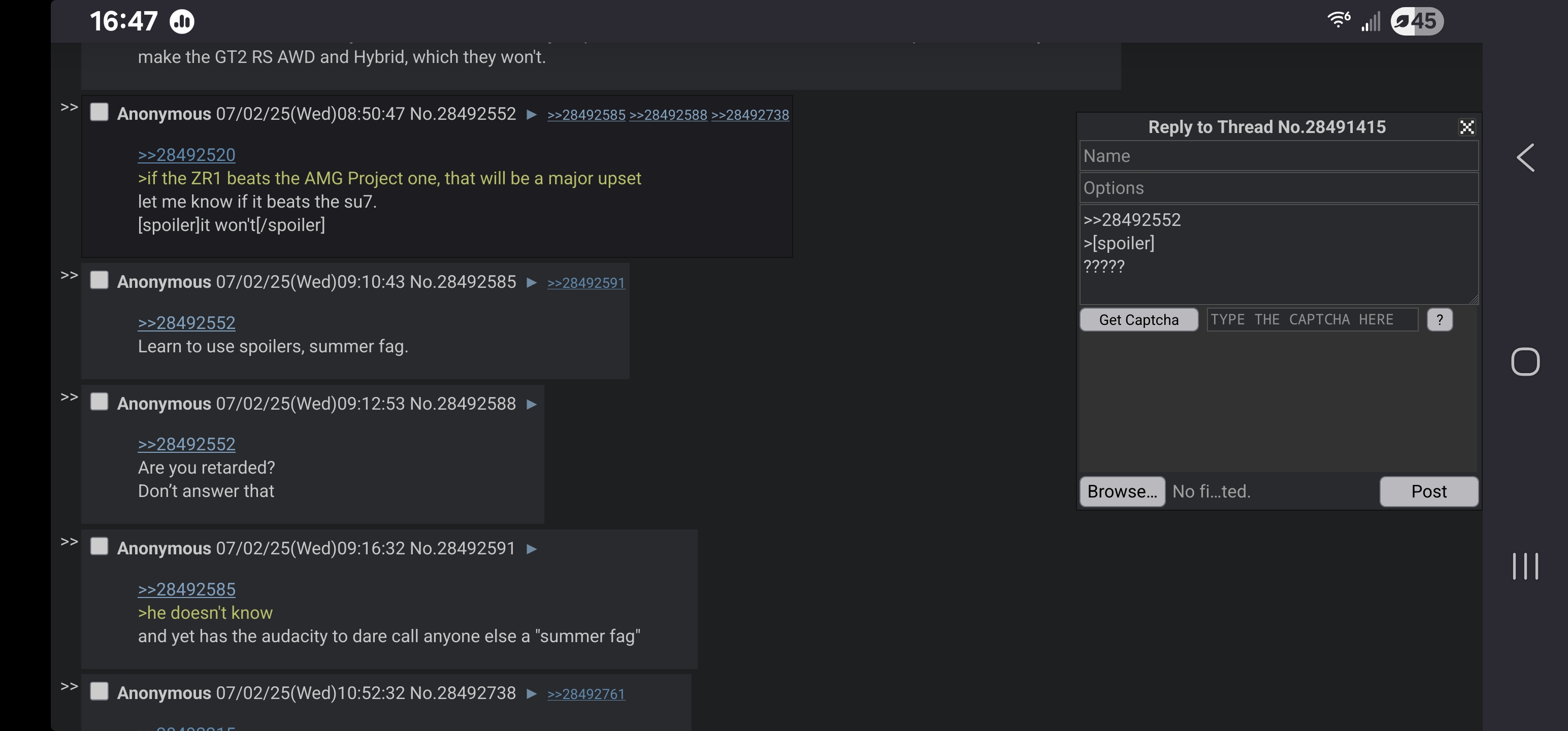Open quote link >>28492552 in post 28492588
The image size is (1568, 731).
[x=186, y=445]
